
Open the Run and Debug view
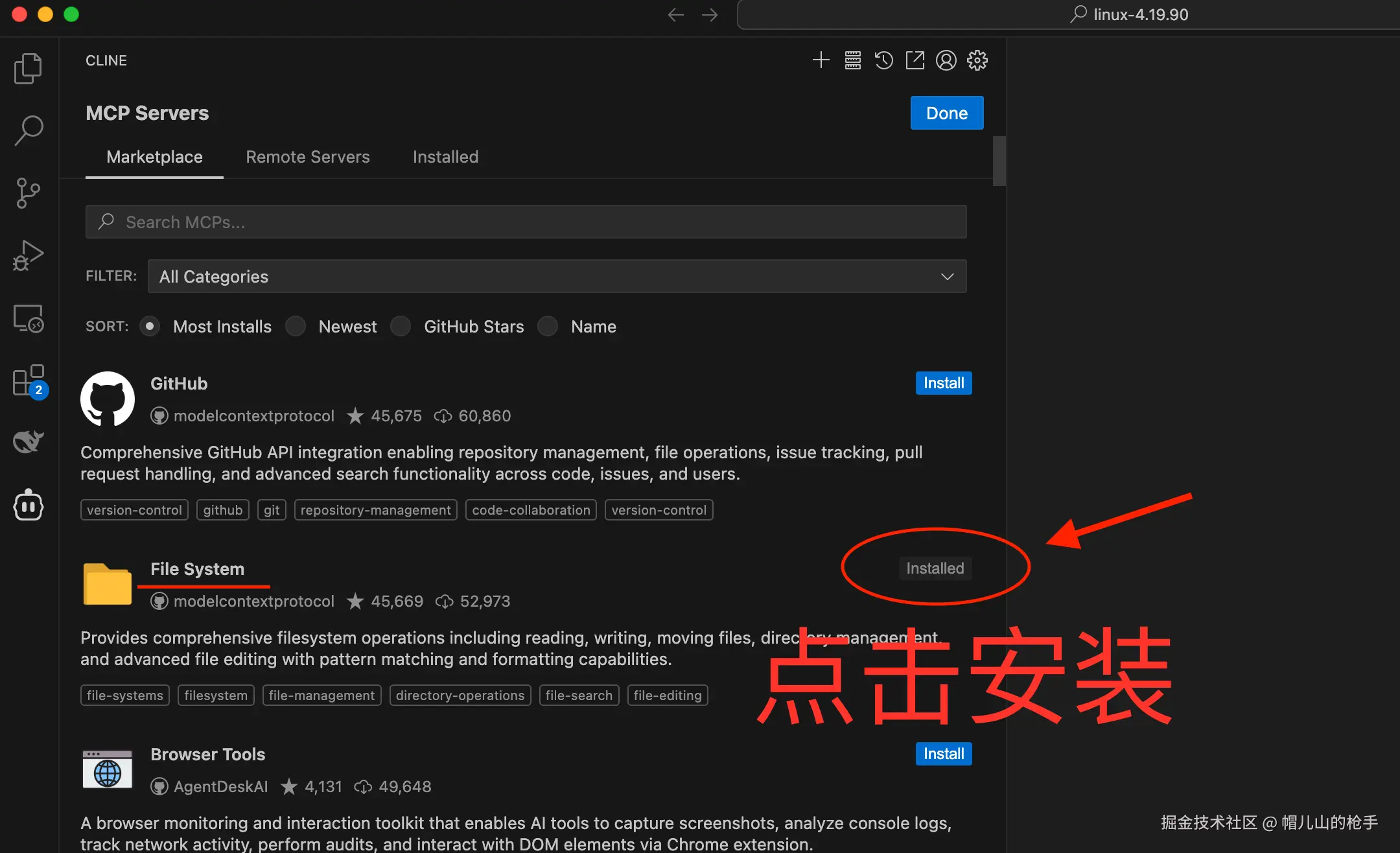point(28,255)
